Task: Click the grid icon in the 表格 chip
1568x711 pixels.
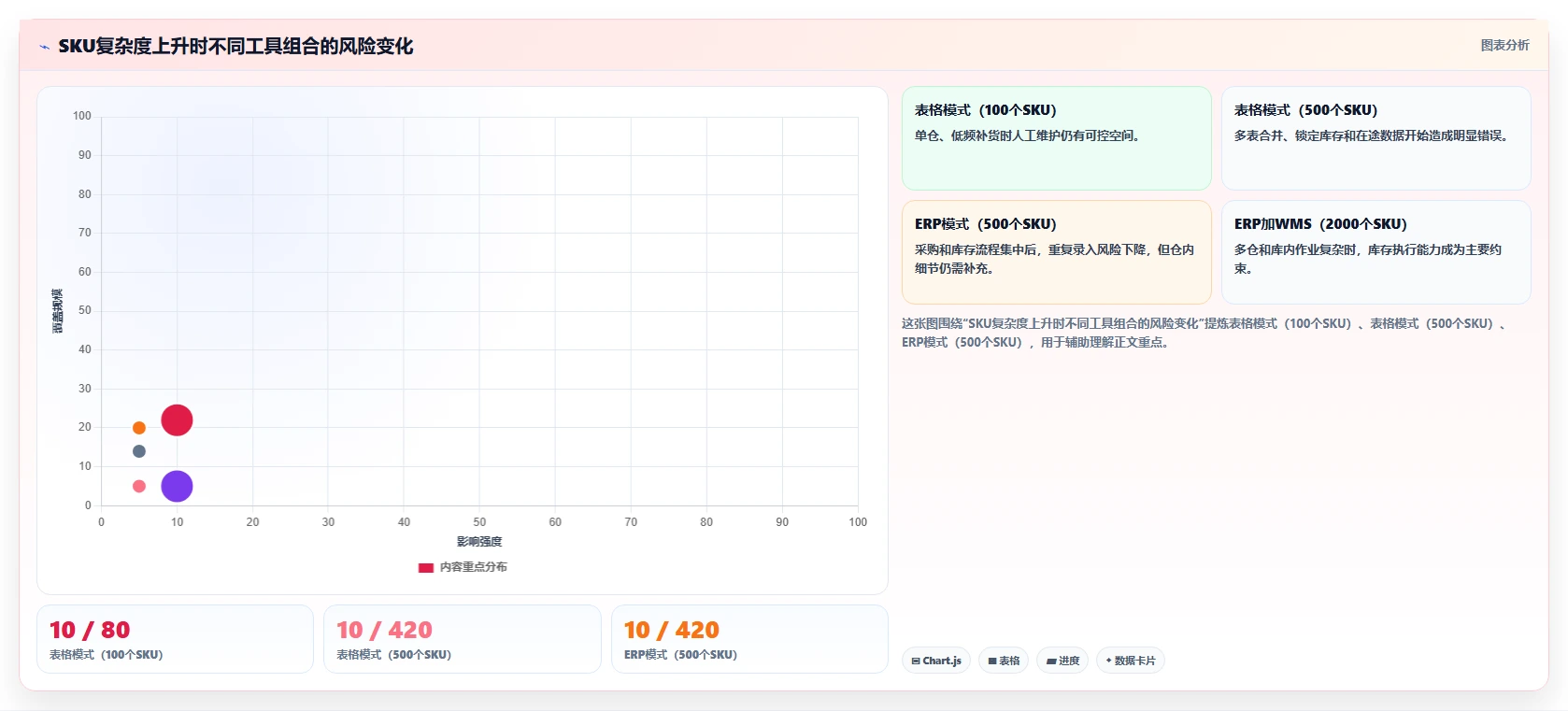Action: click(x=992, y=661)
